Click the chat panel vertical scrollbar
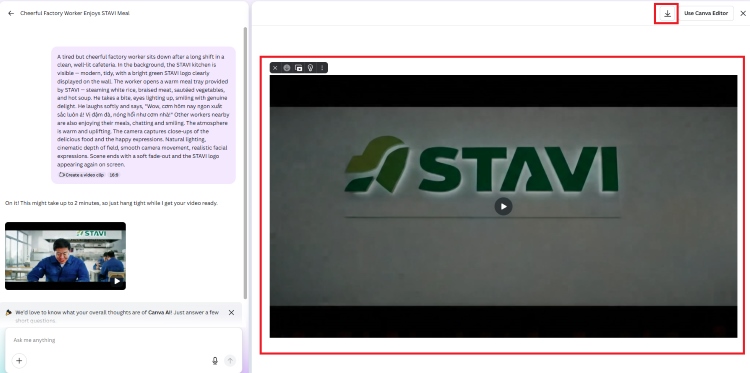This screenshot has height=373, width=750. [x=246, y=163]
